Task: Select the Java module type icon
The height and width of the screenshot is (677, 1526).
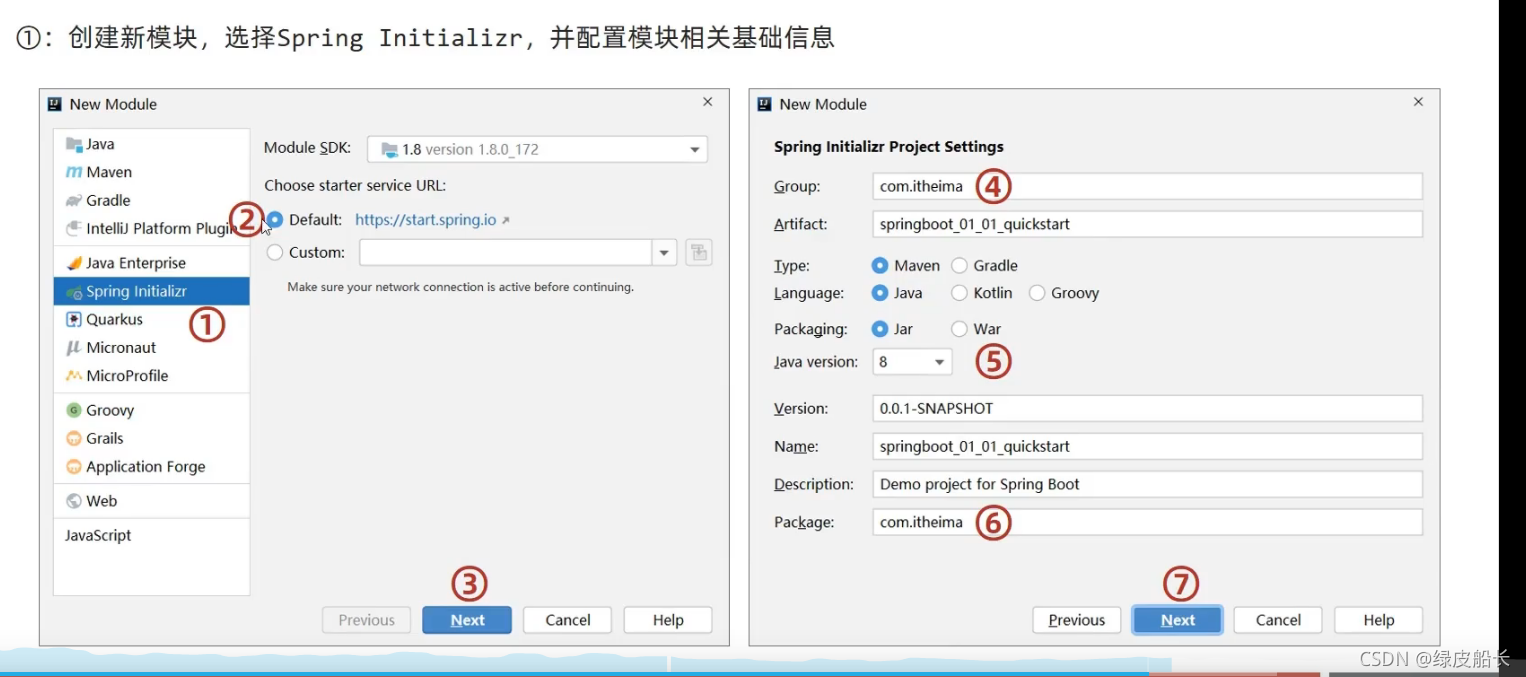Action: tap(74, 144)
